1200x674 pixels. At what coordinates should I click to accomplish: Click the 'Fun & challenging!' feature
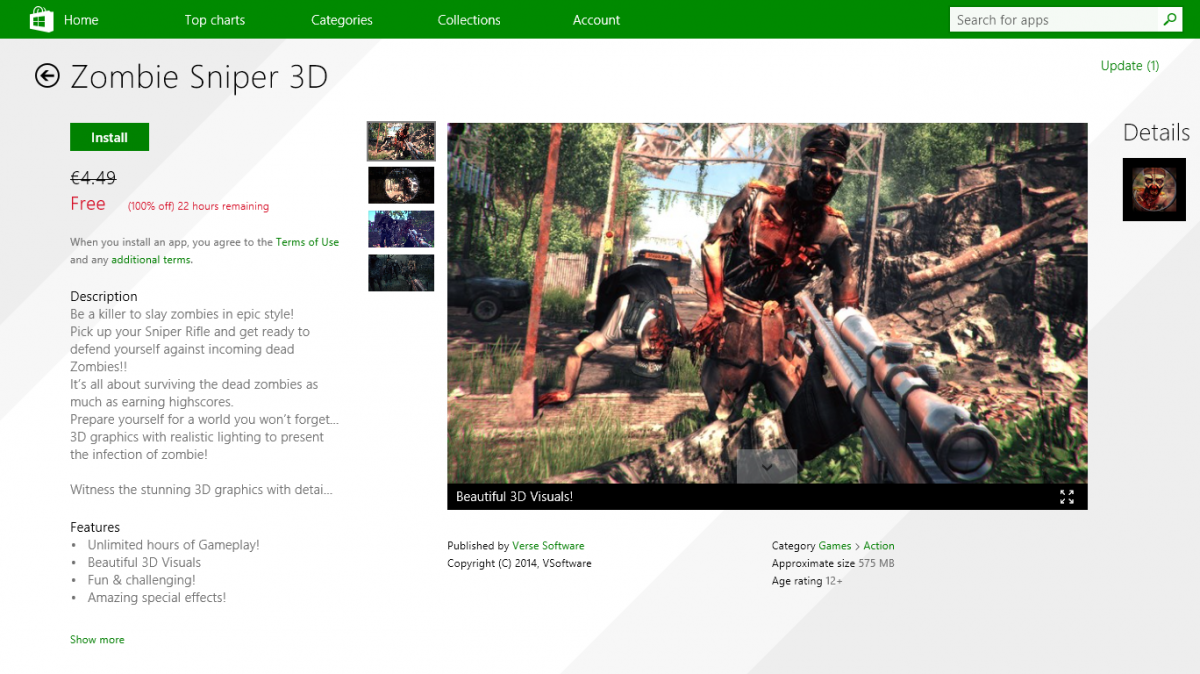tap(141, 580)
